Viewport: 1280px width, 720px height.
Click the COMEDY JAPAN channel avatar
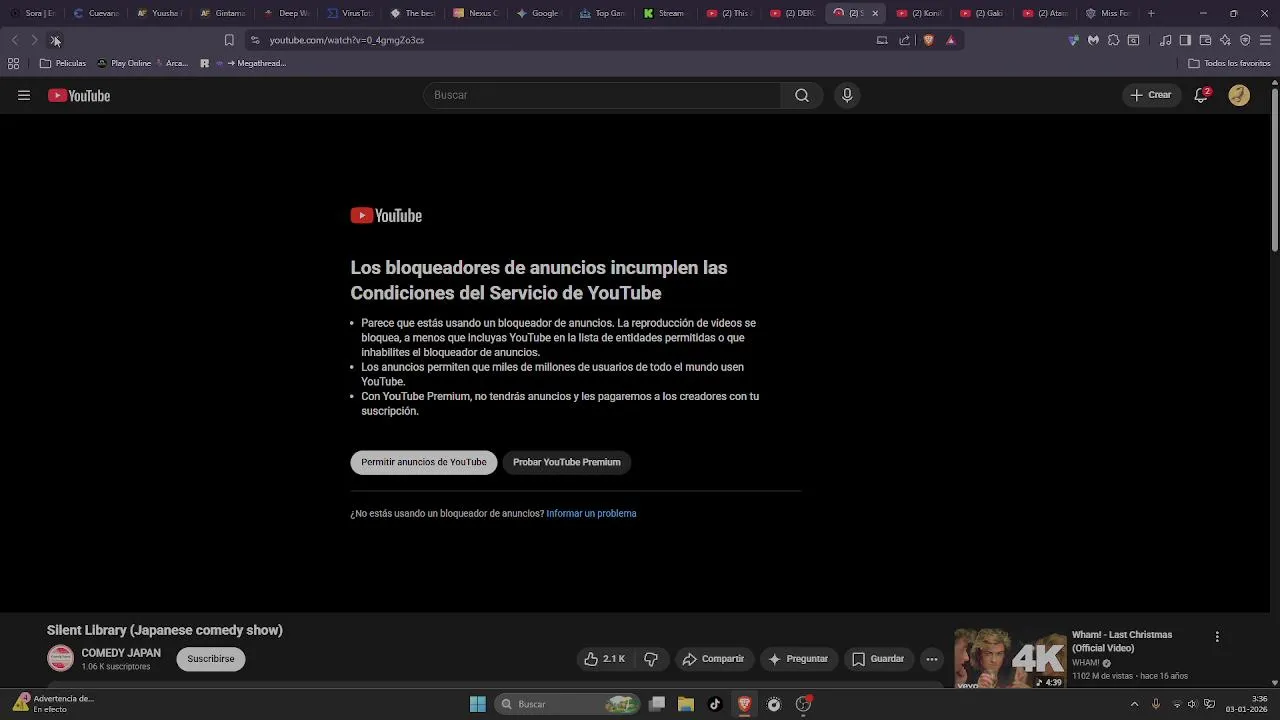[x=61, y=659]
